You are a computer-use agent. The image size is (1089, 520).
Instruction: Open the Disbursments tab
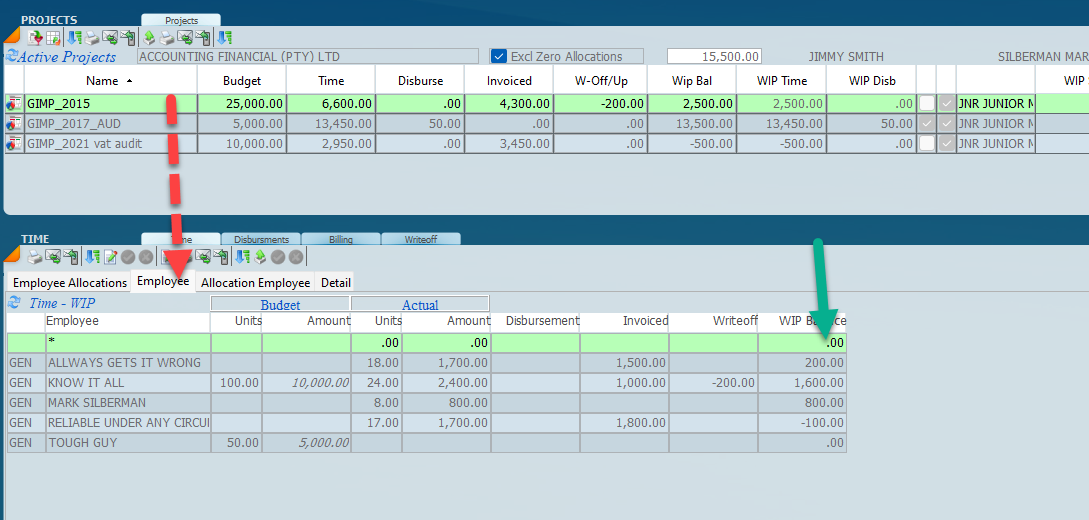point(261,240)
